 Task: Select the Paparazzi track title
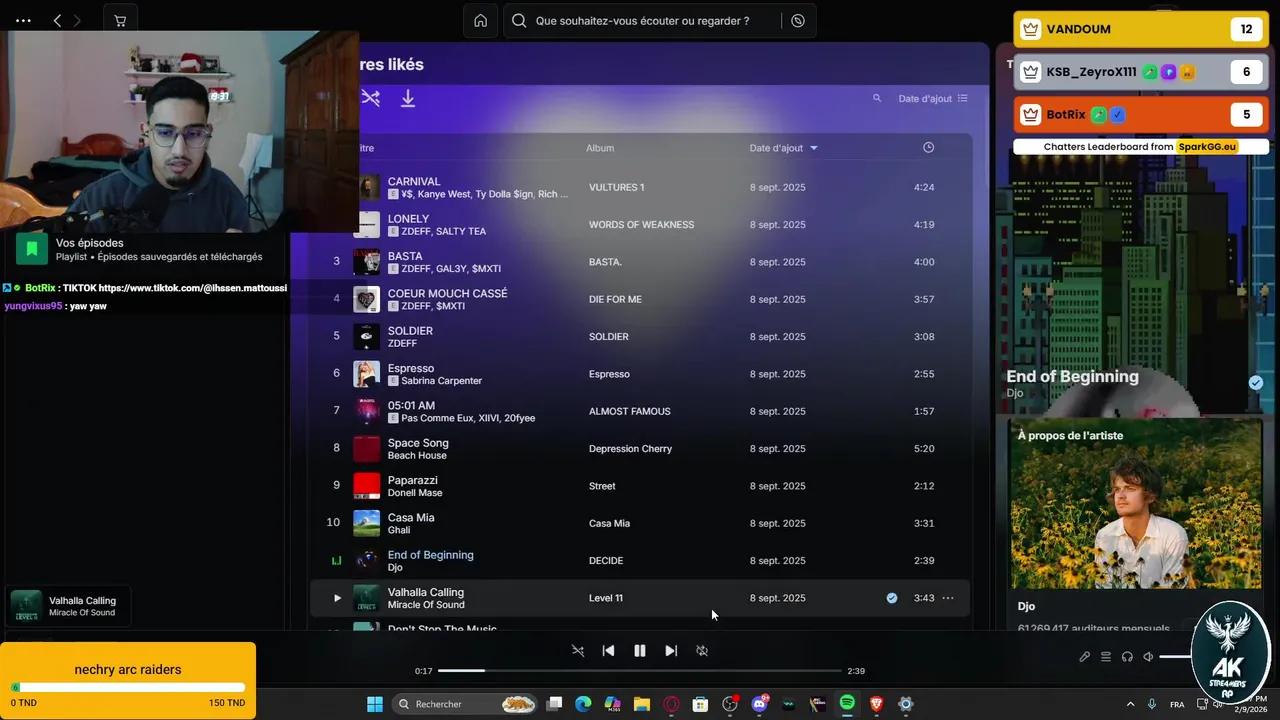coord(413,480)
